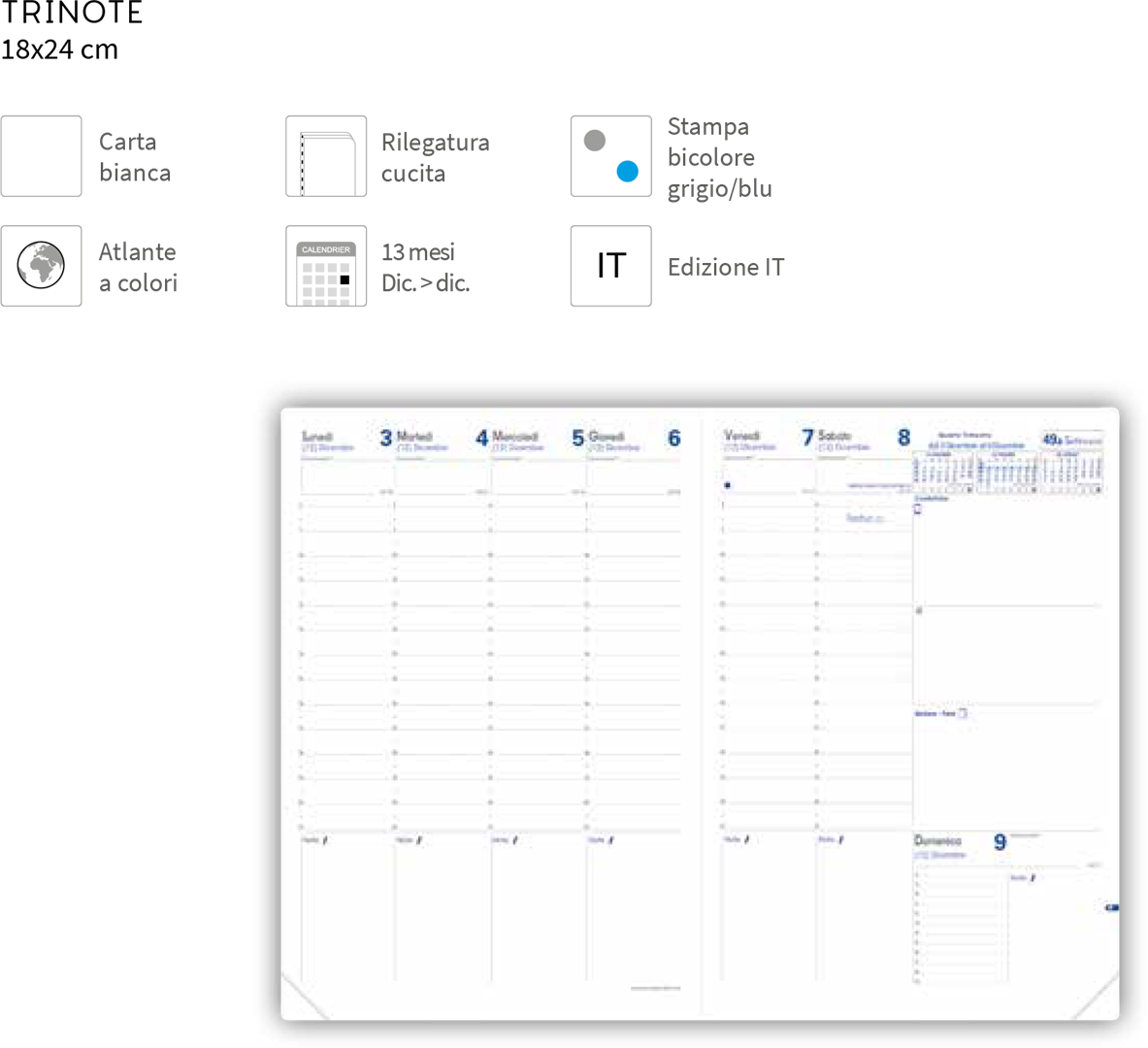
Task: Click the 13 mesi Dic. > dic. label
Action: tap(425, 267)
